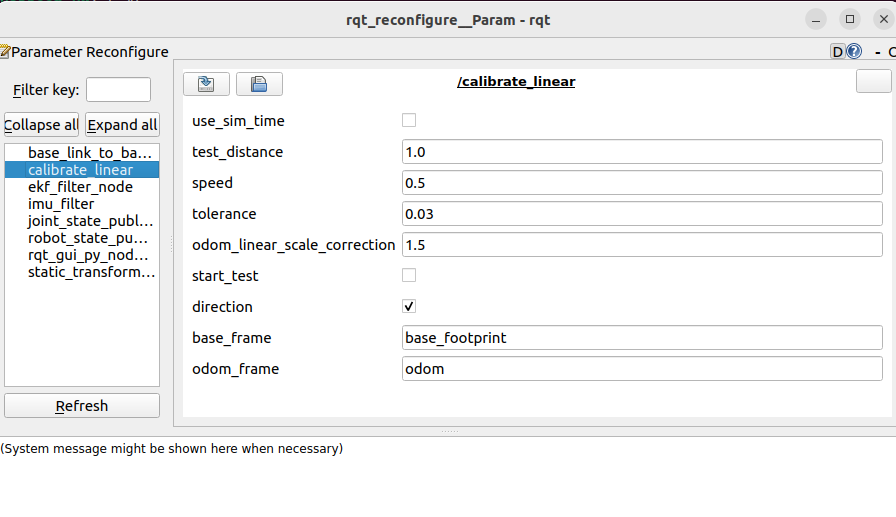
Task: Minimize the rqt window
Action: pyautogui.click(x=816, y=20)
